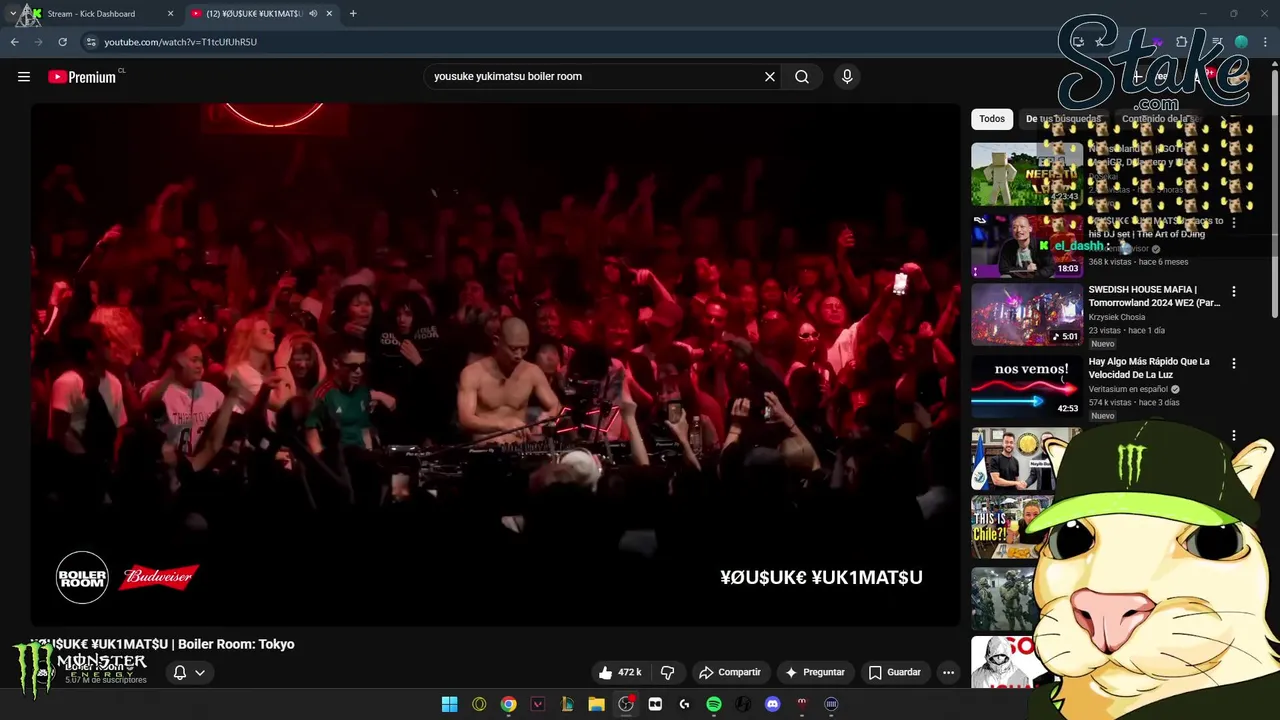Go back one page in Chrome

pos(15,42)
